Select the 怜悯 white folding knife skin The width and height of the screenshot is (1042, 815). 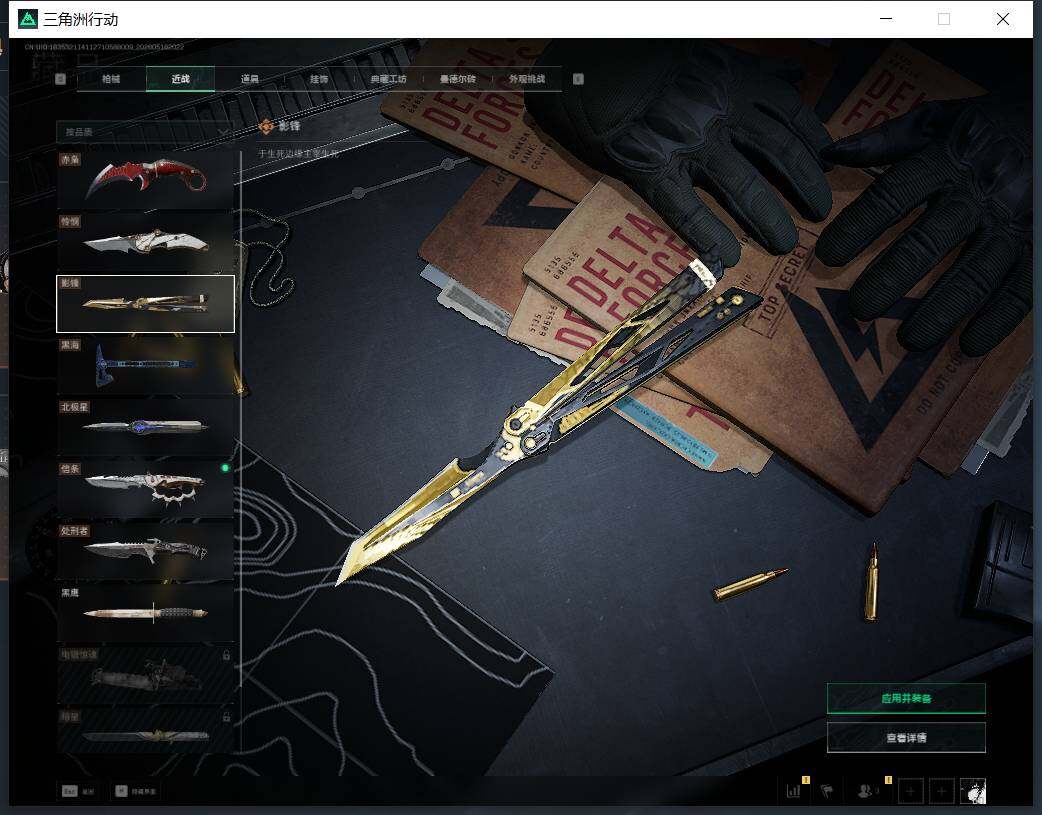point(146,241)
